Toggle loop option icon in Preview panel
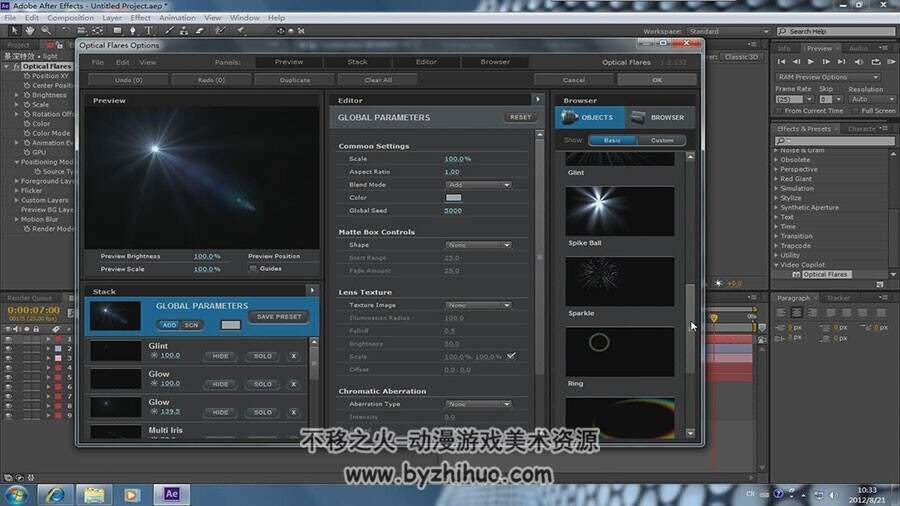The width and height of the screenshot is (900, 506). pyautogui.click(x=875, y=61)
